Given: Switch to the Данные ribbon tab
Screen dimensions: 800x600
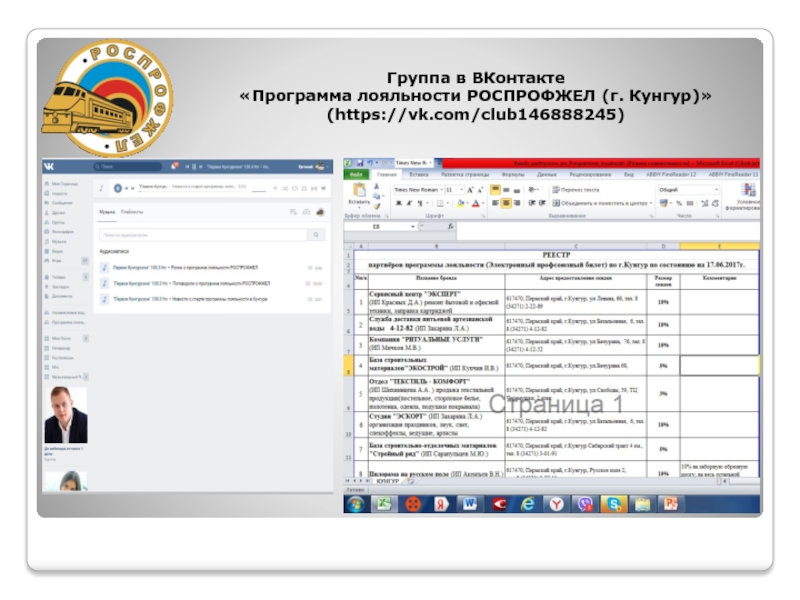Looking at the screenshot, I should coord(546,174).
